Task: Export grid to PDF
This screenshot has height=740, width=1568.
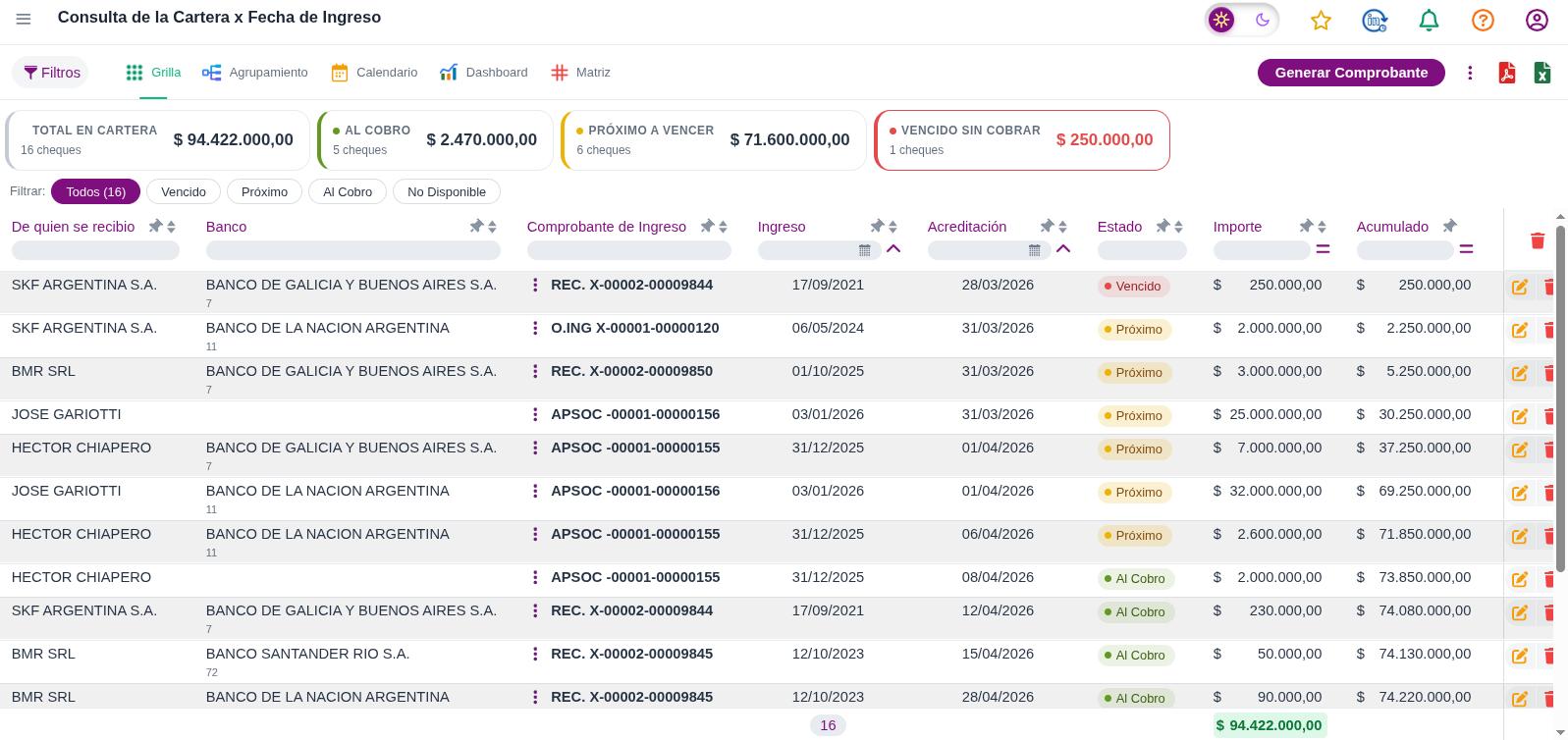Action: 1506,73
